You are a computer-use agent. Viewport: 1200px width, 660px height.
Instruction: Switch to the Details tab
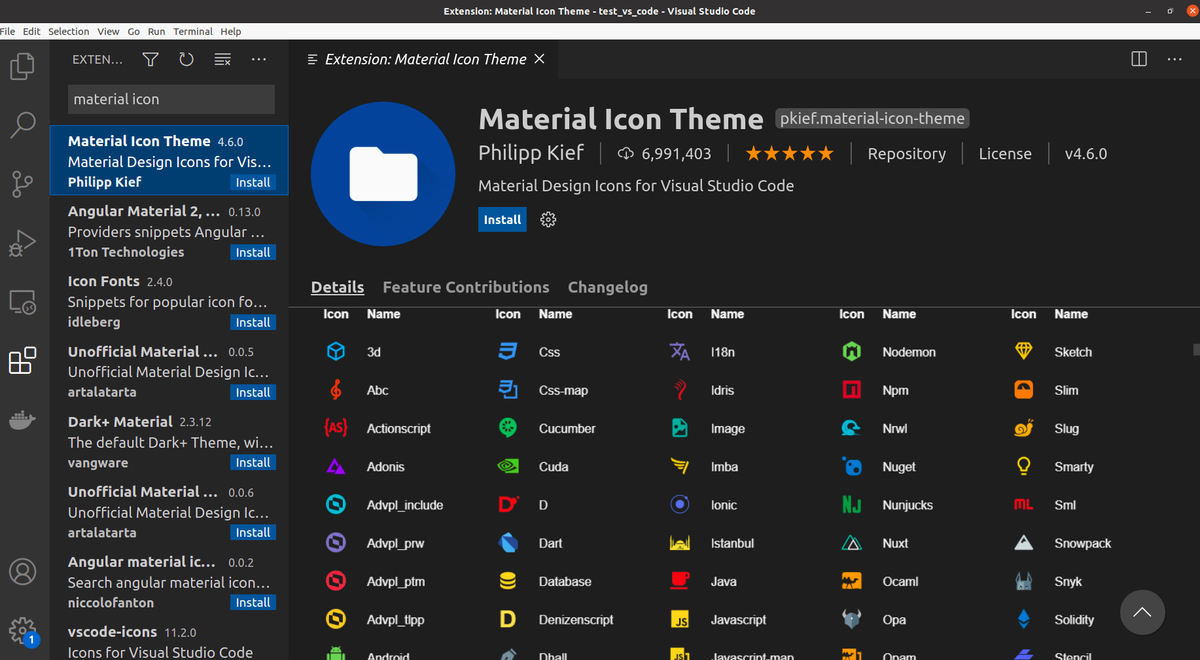(x=337, y=287)
